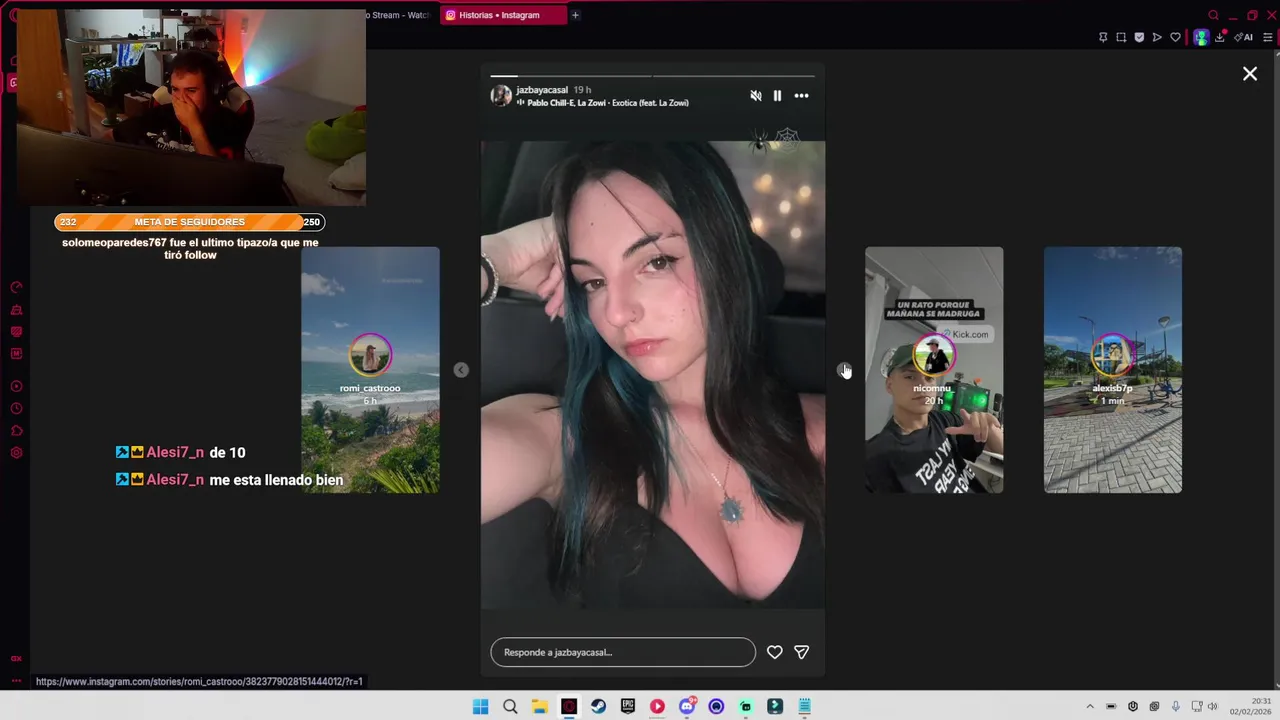Open Discord from the taskbar
1280x720 pixels.
tap(687, 707)
